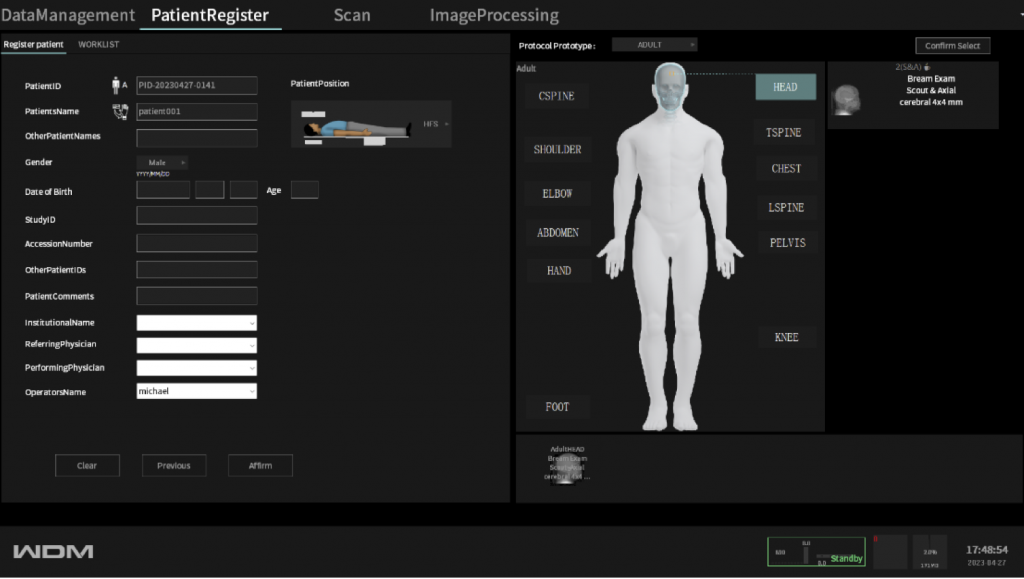Go to the ImageProcessing tab
1024x579 pixels.
[494, 15]
